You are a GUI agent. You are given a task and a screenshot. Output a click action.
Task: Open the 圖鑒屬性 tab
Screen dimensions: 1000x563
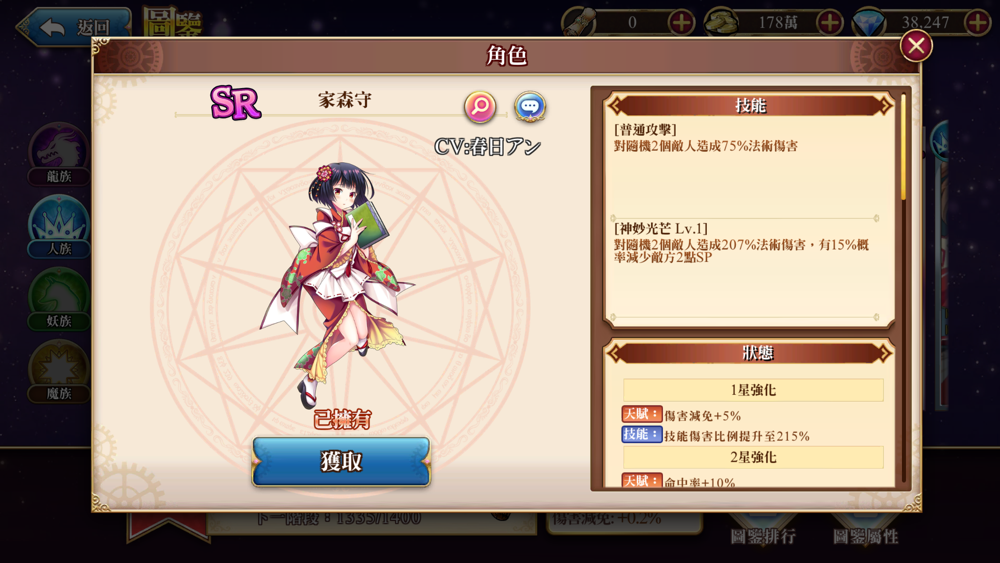coord(865,536)
